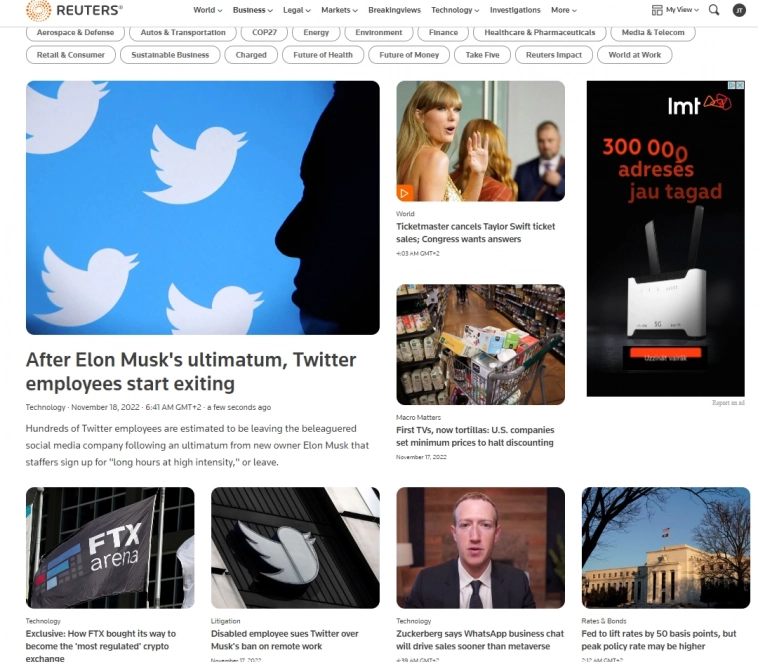758x662 pixels.
Task: Select the Future of Money tag
Action: point(409,55)
